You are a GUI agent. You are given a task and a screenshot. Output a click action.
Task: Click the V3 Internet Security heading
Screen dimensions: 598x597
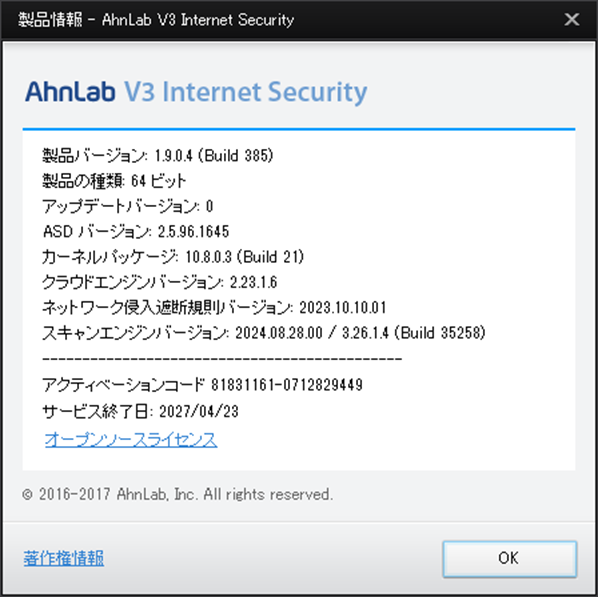246,93
